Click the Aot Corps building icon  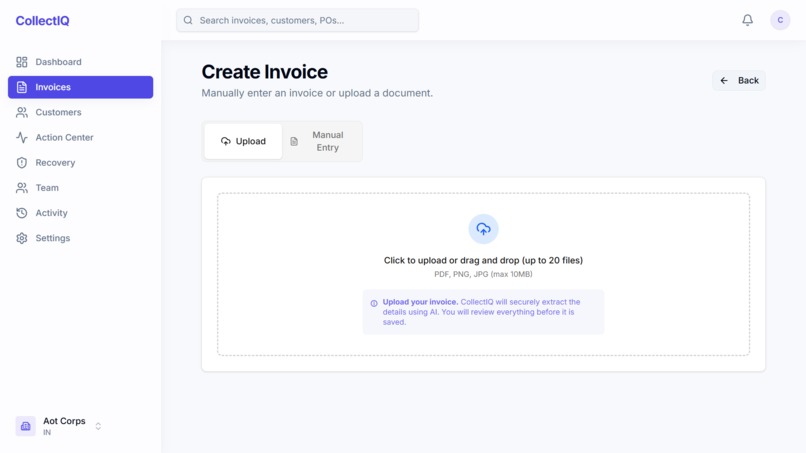tap(25, 426)
